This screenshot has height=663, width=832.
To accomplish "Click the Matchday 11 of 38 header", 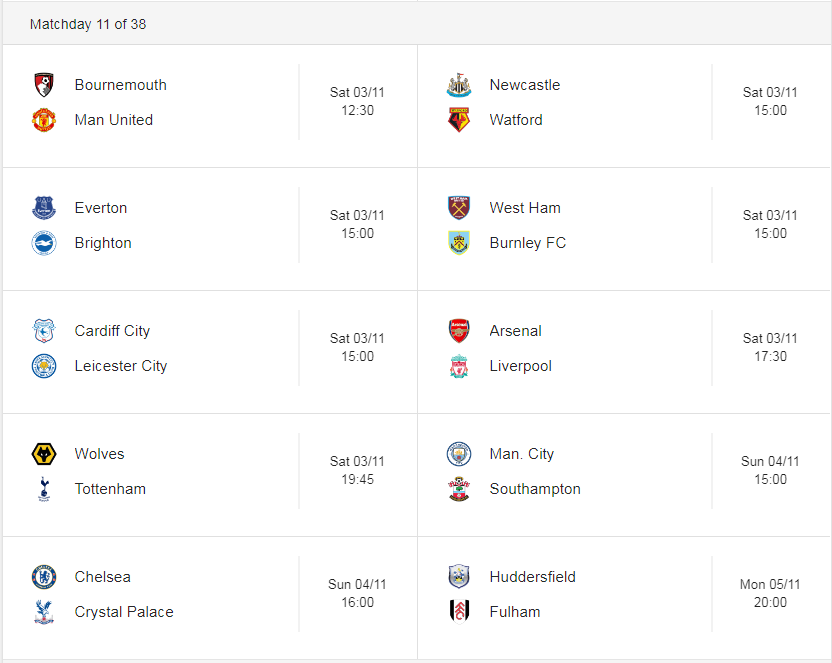I will tap(88, 24).
